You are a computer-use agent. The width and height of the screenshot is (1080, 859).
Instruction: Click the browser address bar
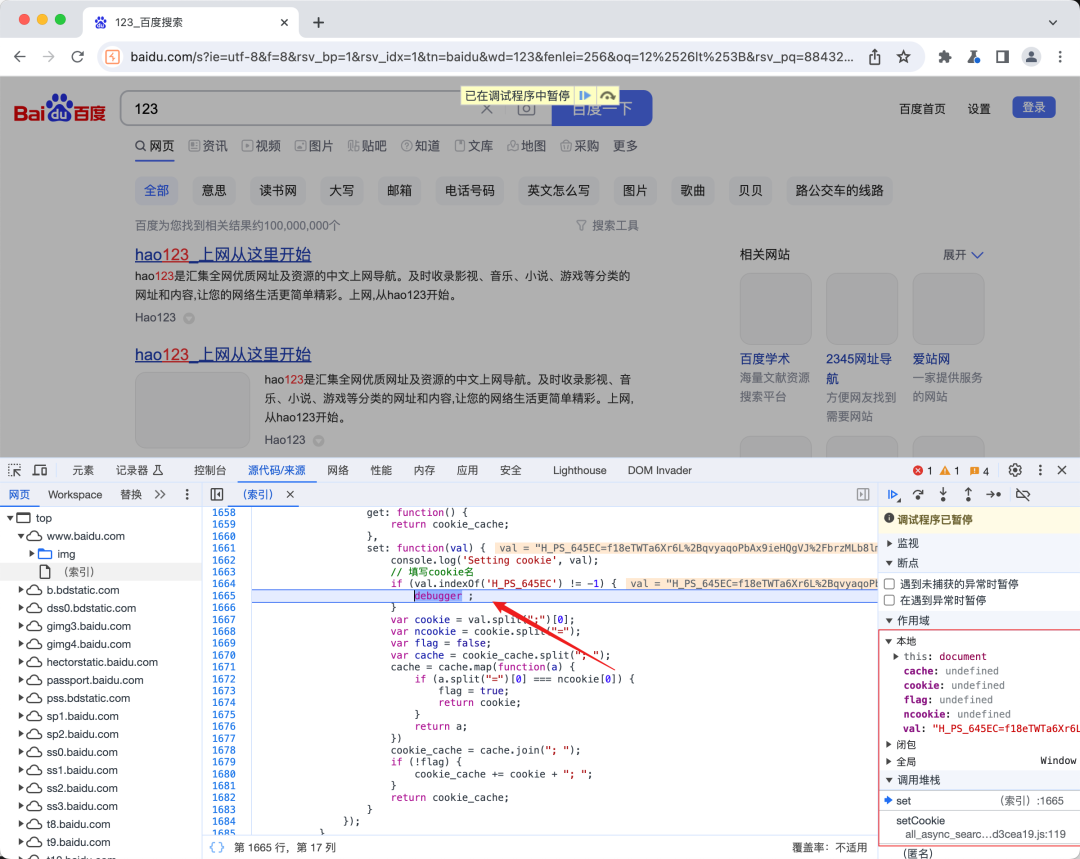[x=492, y=56]
